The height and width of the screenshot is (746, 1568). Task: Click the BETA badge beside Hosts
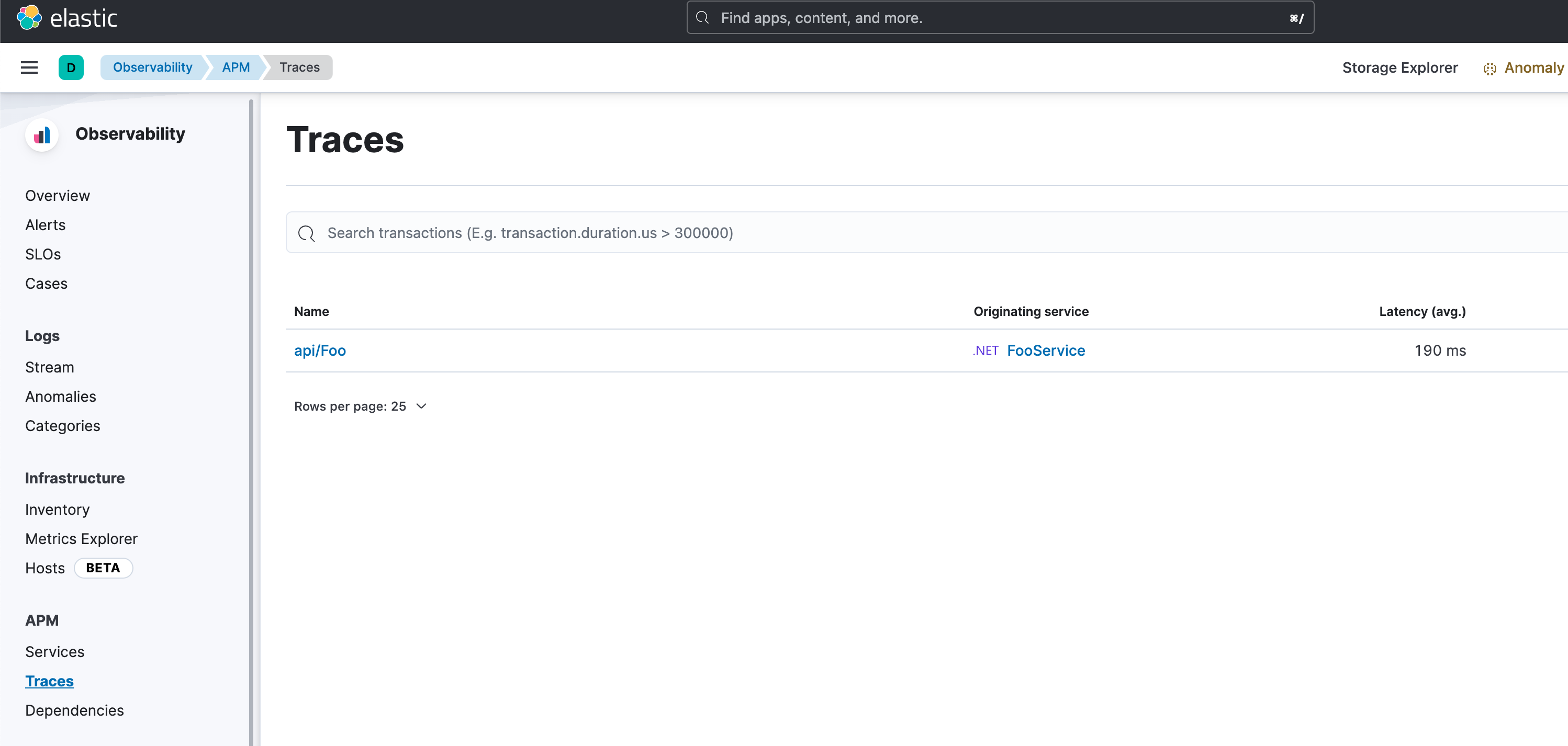tap(103, 568)
